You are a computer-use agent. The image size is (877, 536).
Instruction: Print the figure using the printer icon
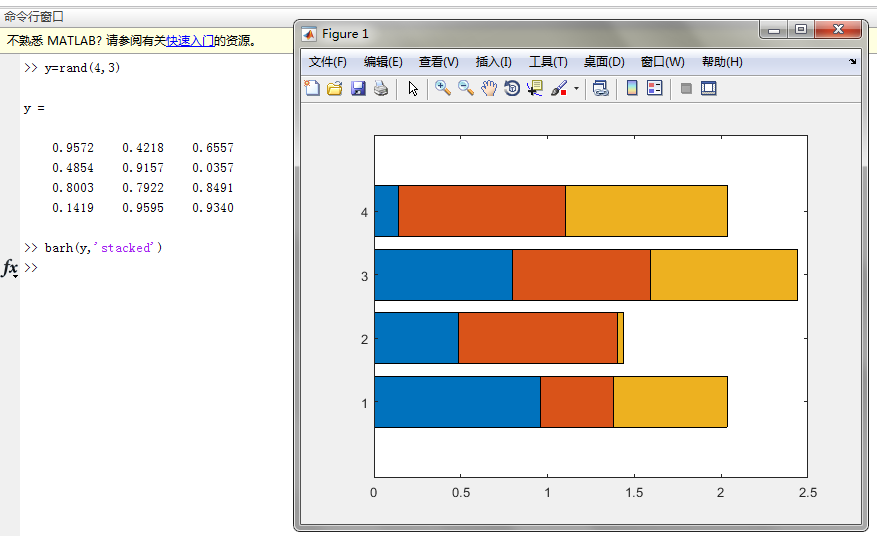pos(381,88)
